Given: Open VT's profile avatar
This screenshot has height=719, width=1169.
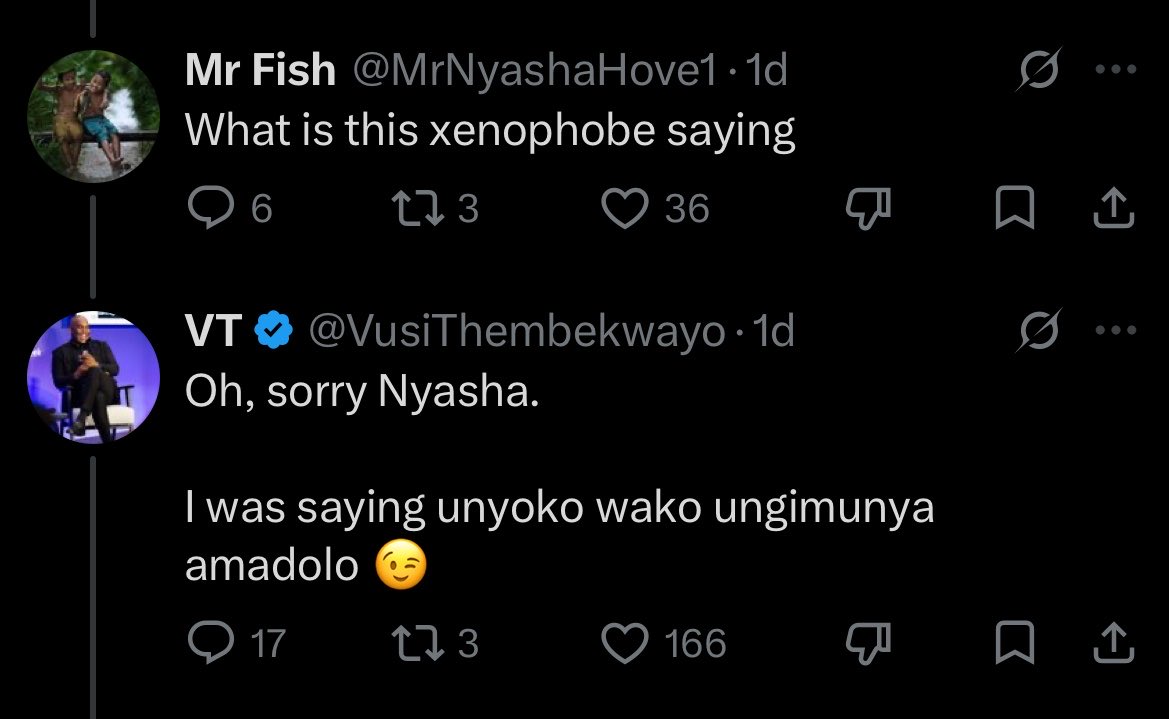Looking at the screenshot, I should coord(93,377).
